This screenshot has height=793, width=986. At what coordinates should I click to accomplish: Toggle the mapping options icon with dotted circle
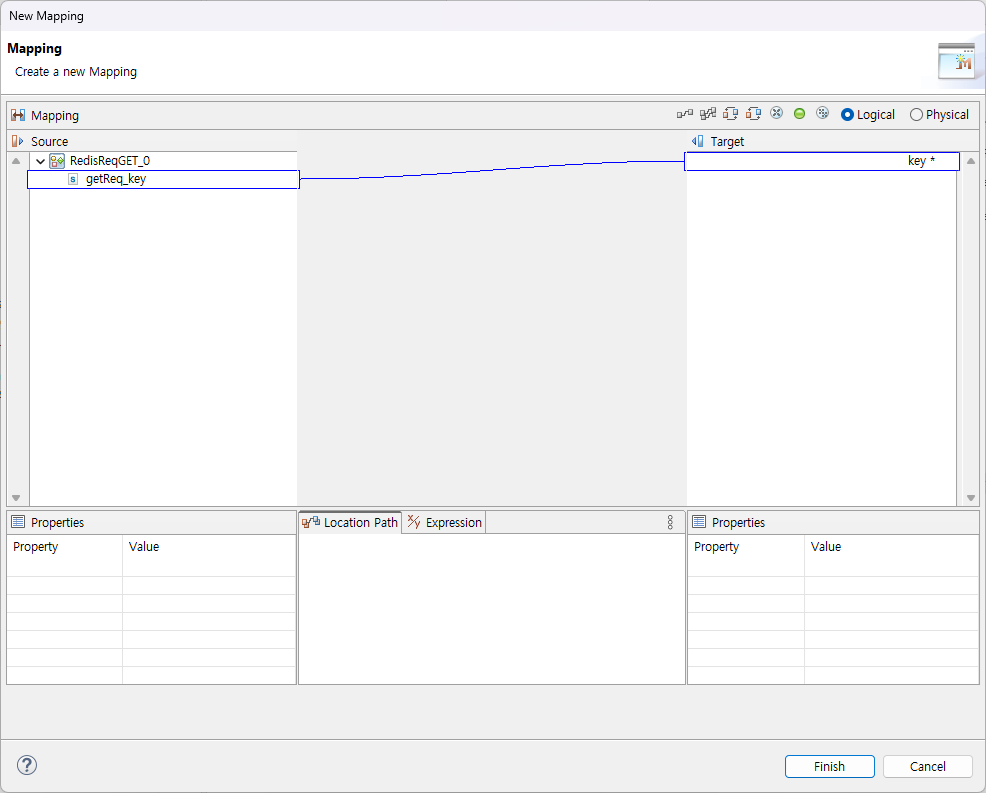click(822, 113)
